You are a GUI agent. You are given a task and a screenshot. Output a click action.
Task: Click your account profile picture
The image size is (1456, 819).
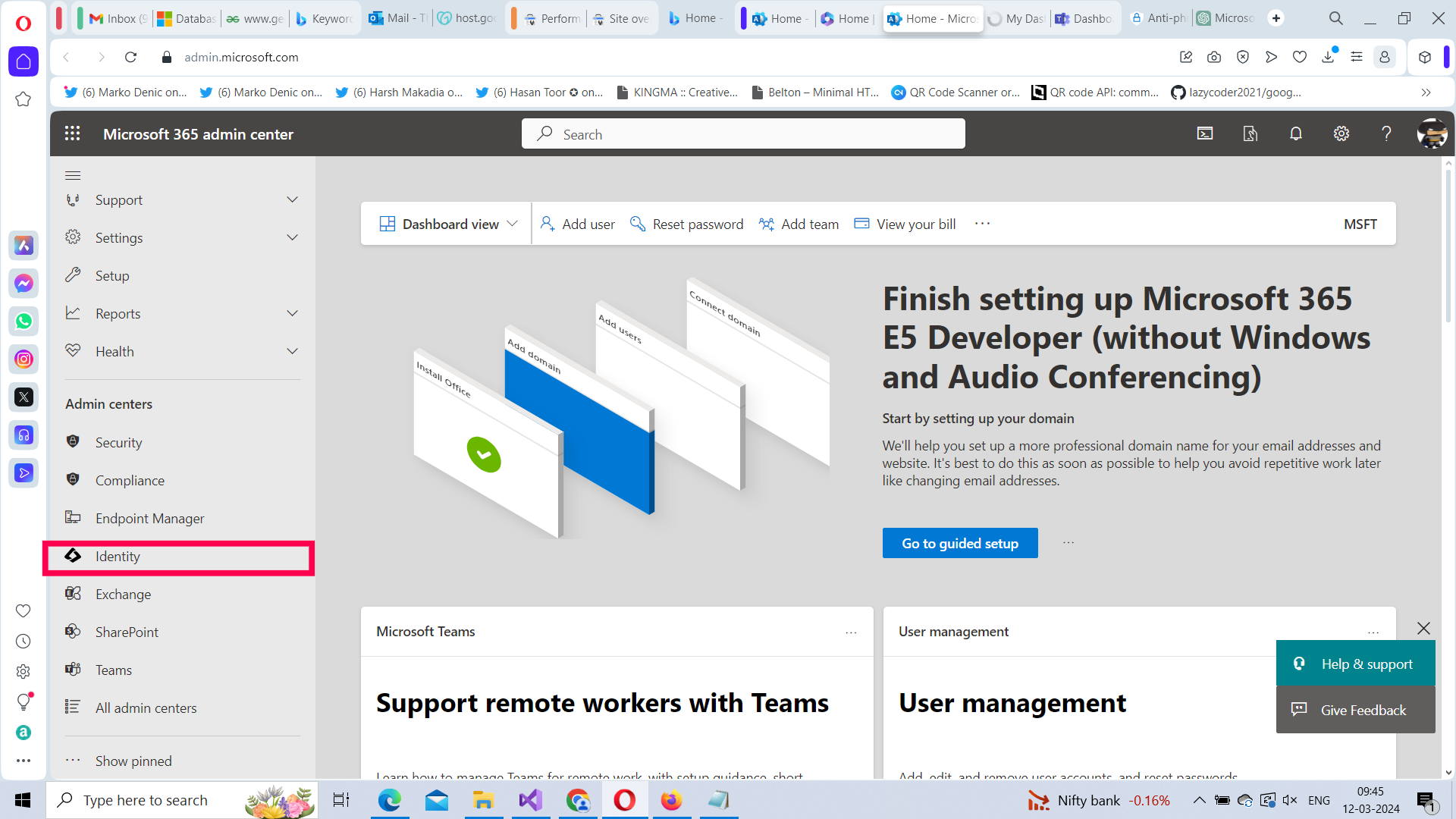pyautogui.click(x=1432, y=133)
